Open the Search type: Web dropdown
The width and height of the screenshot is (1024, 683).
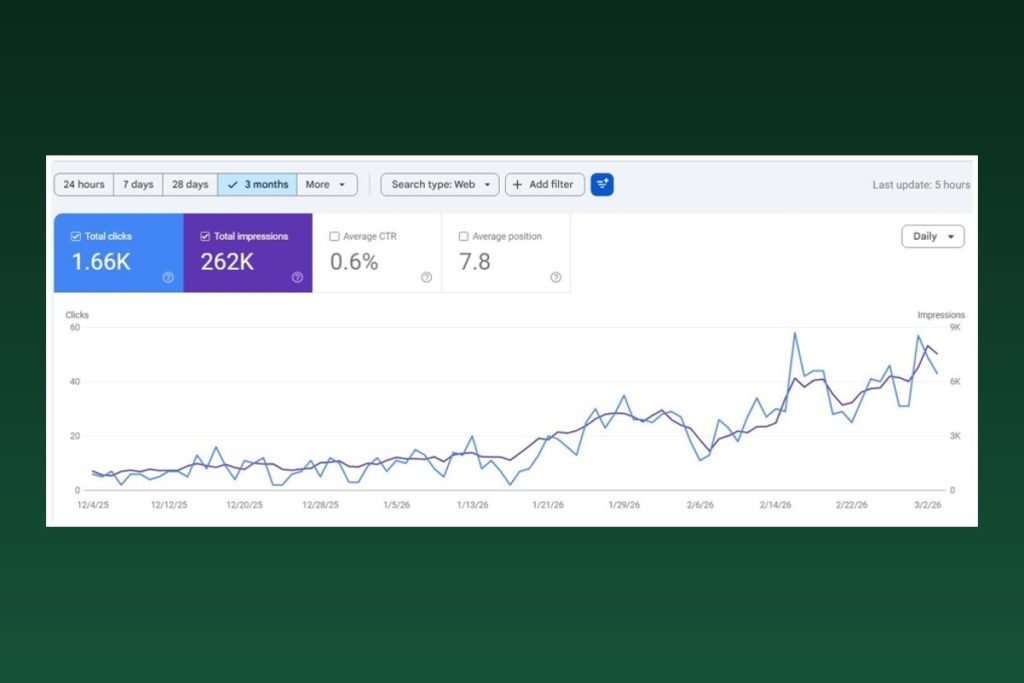(440, 184)
